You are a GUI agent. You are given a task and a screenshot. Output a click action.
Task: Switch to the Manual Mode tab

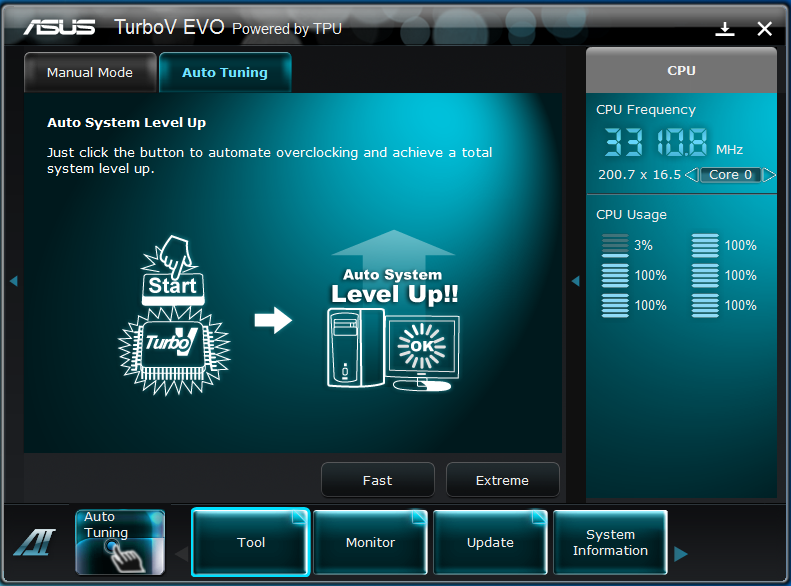90,73
